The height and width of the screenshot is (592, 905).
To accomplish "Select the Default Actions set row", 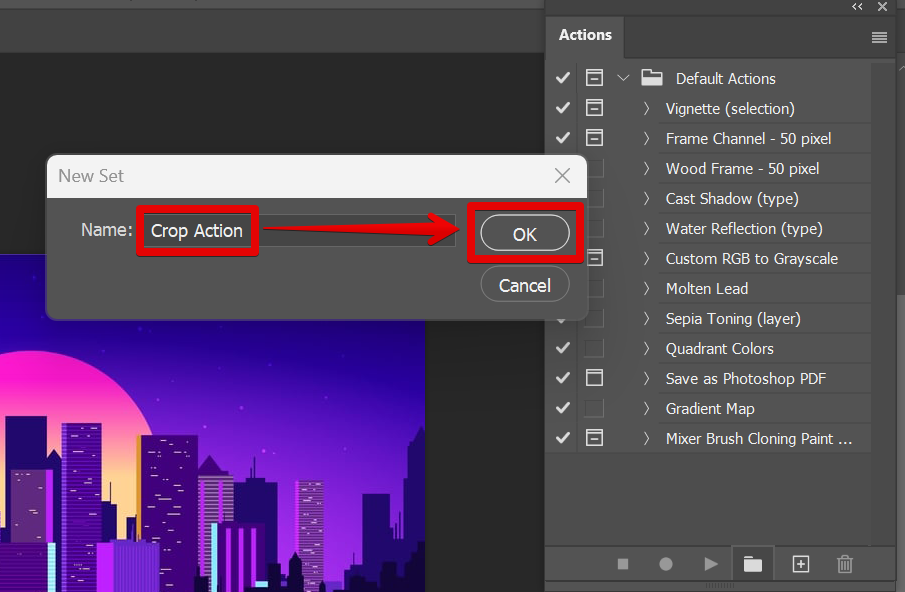I will pos(726,78).
